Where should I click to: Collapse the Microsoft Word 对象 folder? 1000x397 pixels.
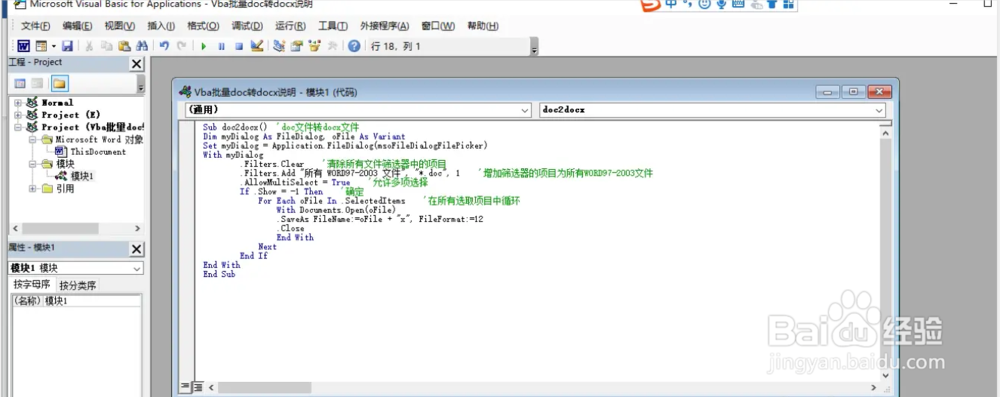point(32,139)
